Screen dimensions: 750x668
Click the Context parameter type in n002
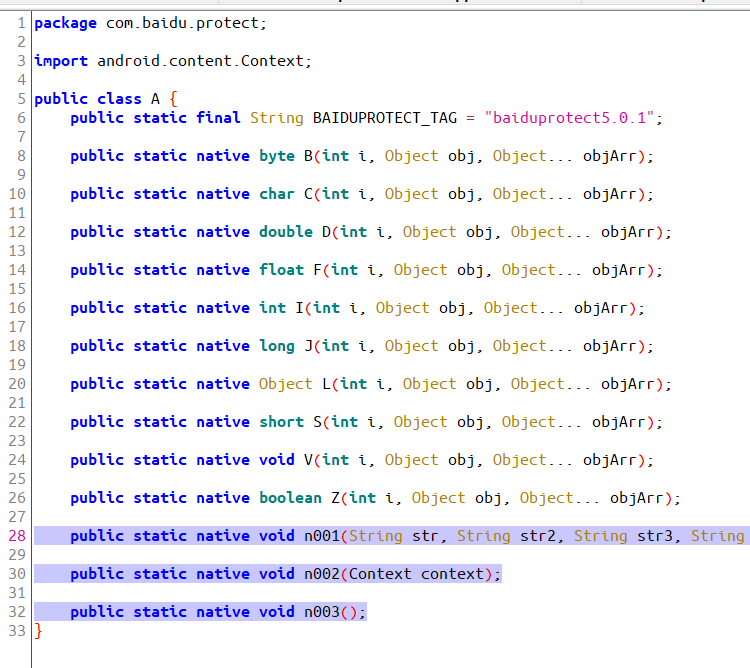pos(380,574)
